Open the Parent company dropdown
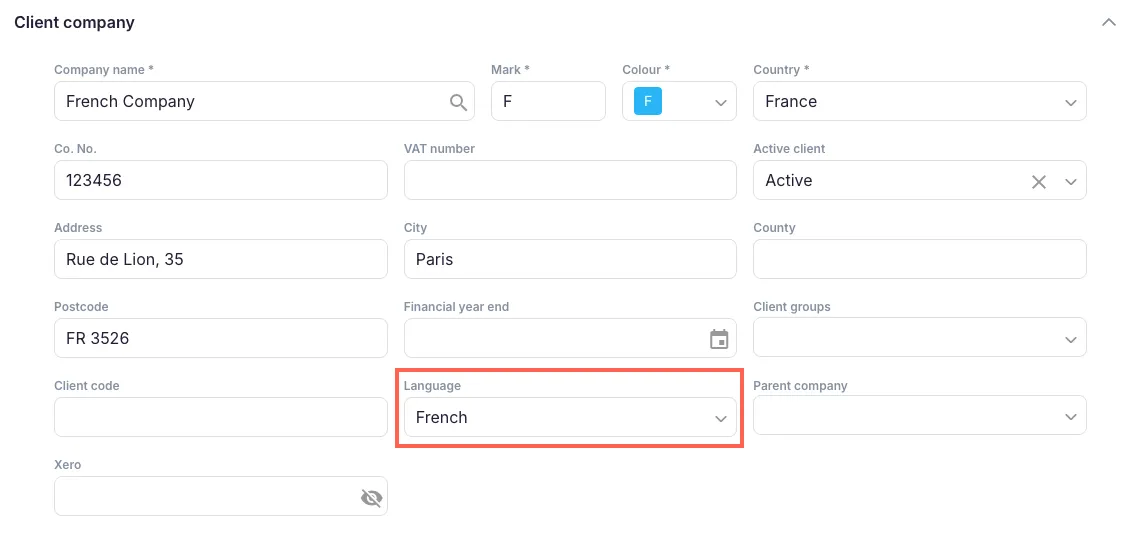The height and width of the screenshot is (551, 1143). 1070,418
